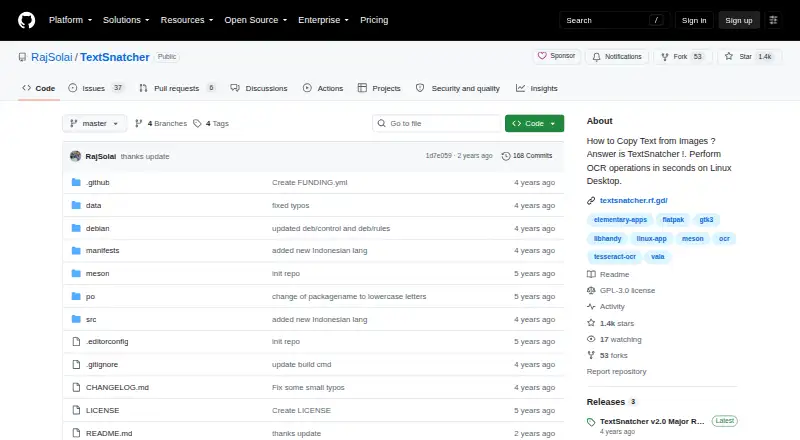800x440 pixels.
Task: Open the Readme link in About
Action: click(614, 275)
